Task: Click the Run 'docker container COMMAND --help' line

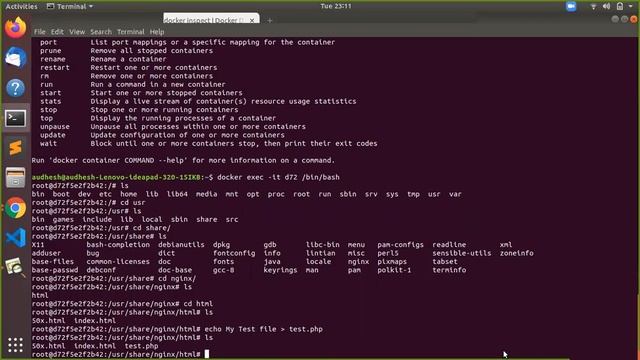Action: tap(183, 160)
